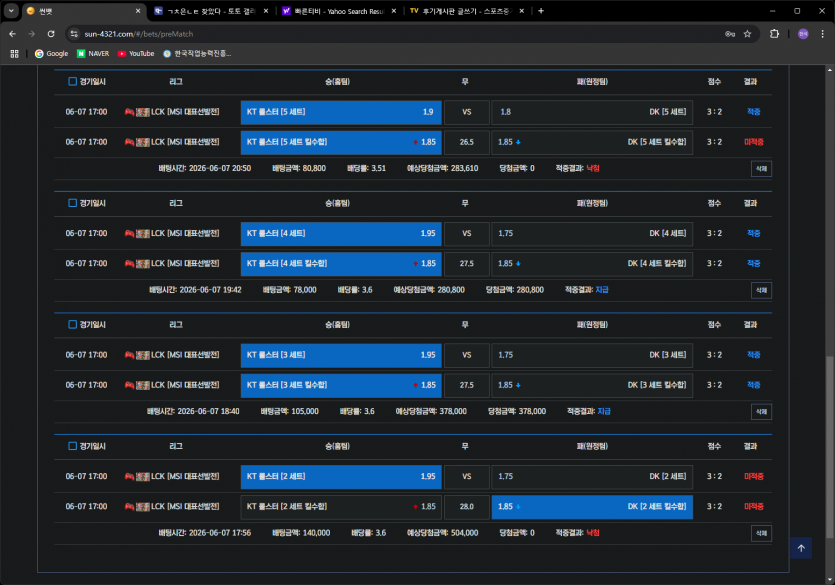Reload the page with refresh icon

pos(51,34)
